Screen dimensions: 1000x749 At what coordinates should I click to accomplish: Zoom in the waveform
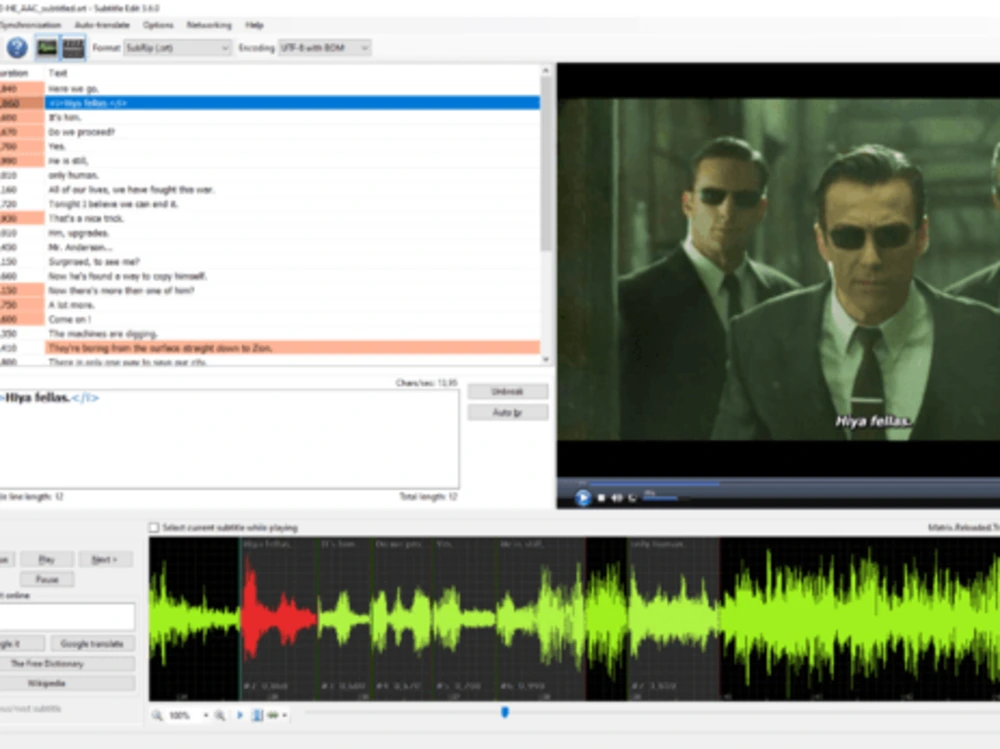(x=219, y=715)
